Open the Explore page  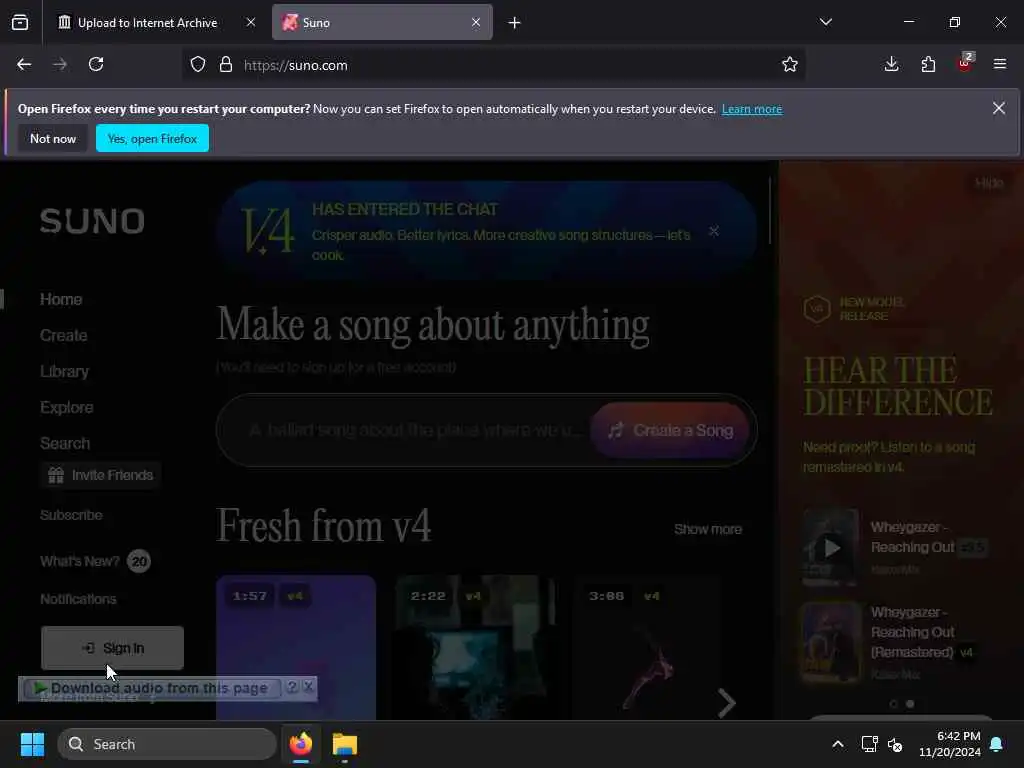pyautogui.click(x=67, y=408)
